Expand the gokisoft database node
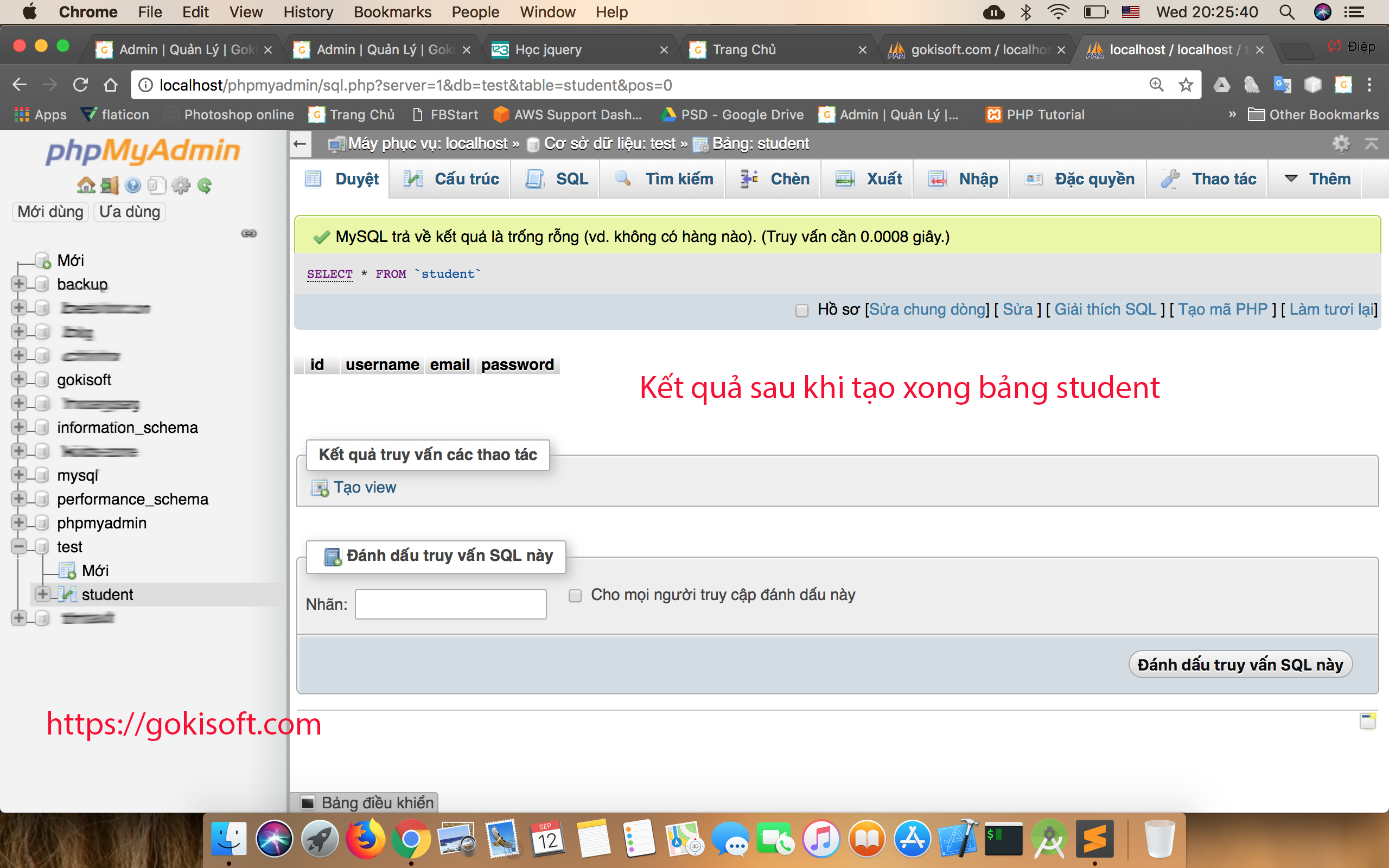 [18, 379]
